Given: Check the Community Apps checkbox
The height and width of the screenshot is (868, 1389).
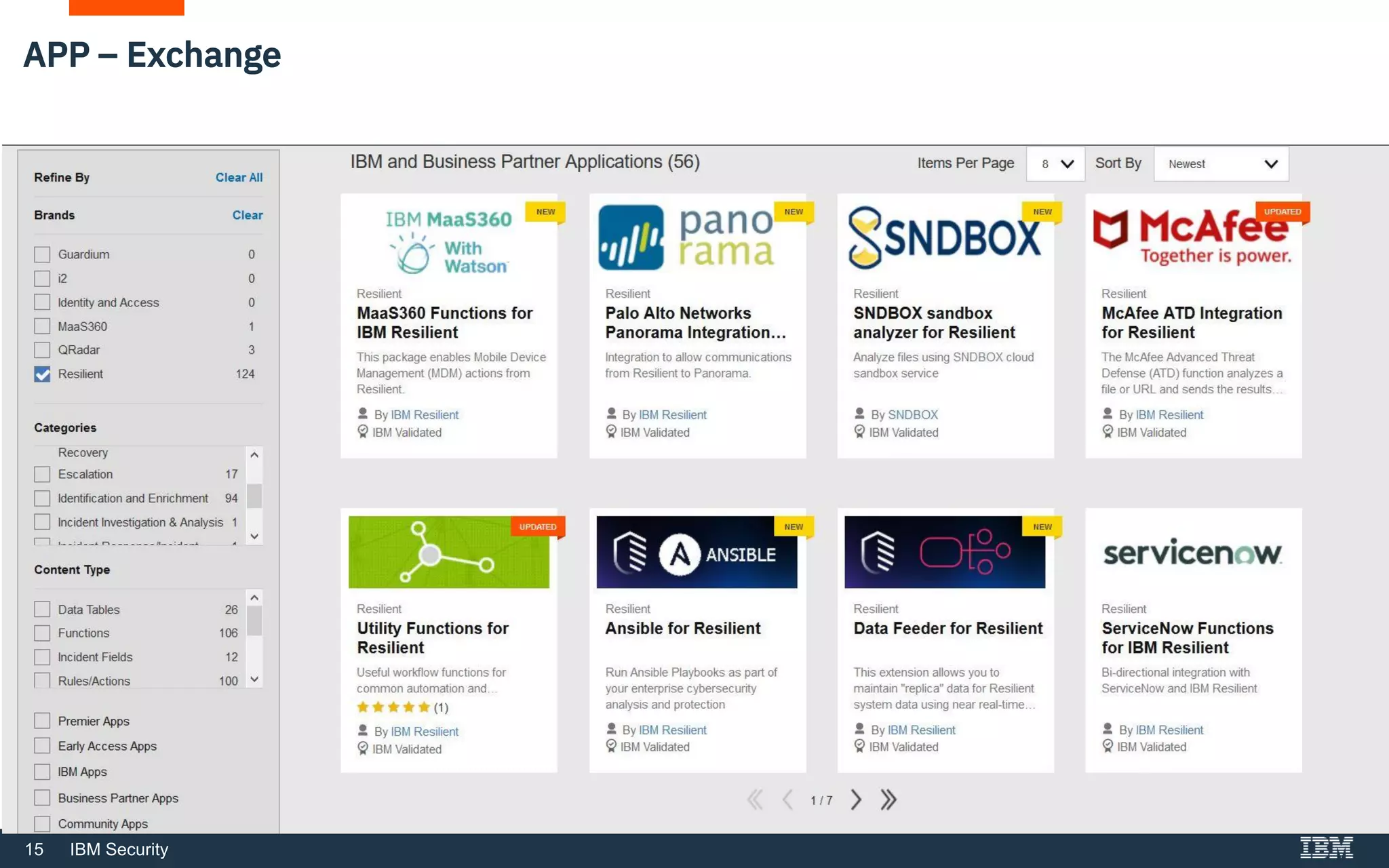Looking at the screenshot, I should click(x=42, y=823).
